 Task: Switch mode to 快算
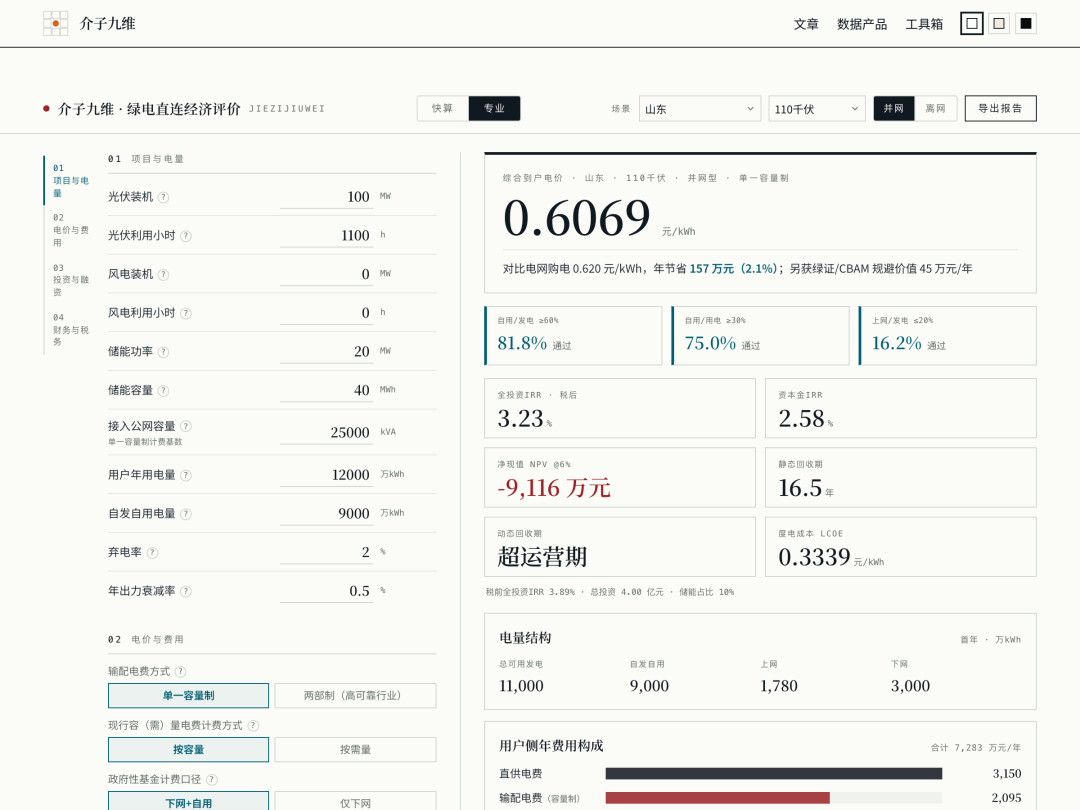(442, 108)
